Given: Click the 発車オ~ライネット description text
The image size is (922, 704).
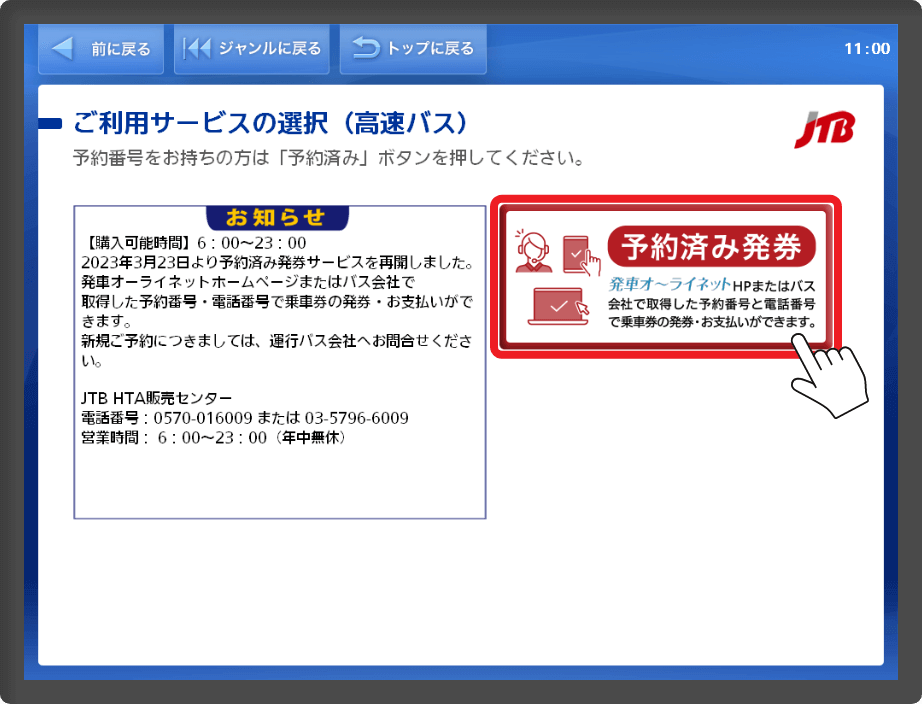Looking at the screenshot, I should pyautogui.click(x=713, y=304).
